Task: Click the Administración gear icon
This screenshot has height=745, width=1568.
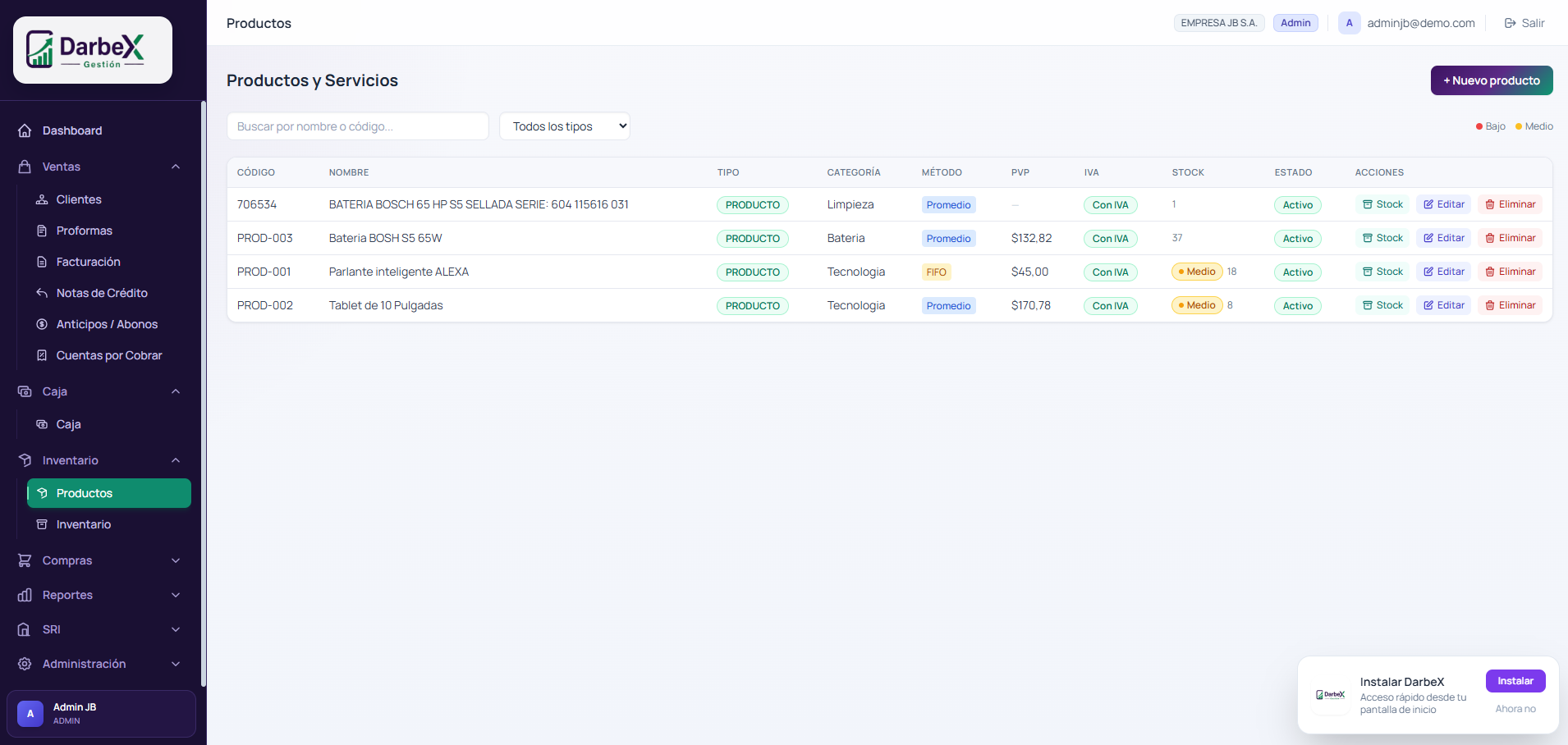Action: [25, 664]
